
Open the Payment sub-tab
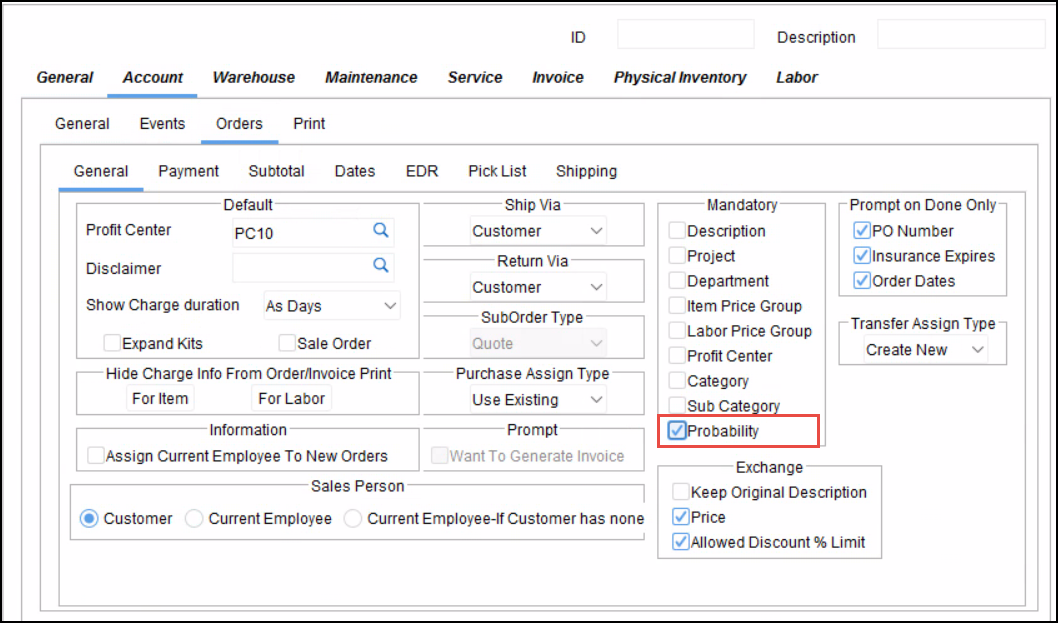point(188,171)
